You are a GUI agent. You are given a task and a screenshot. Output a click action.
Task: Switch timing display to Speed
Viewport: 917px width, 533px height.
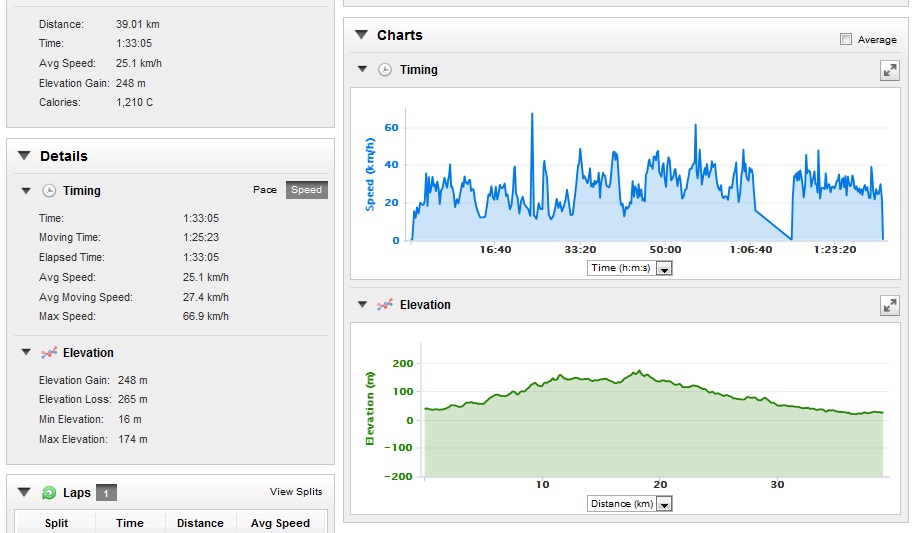tap(306, 190)
